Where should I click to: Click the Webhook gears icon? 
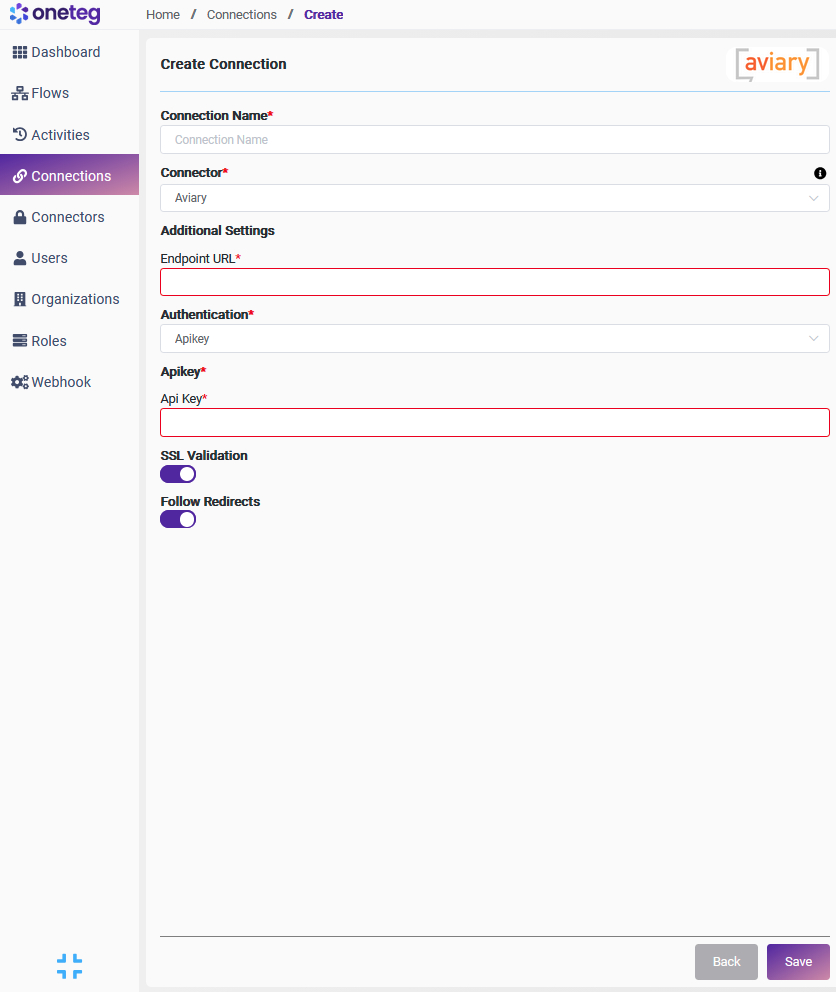[20, 382]
